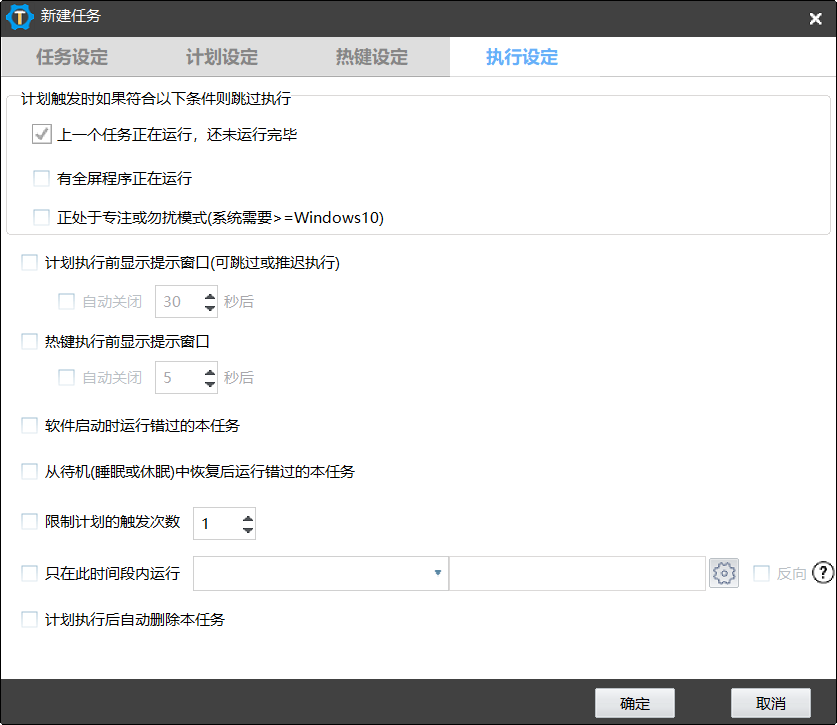
Task: Enable the 有全屏程序正在运行 skip condition
Action: pyautogui.click(x=41, y=178)
